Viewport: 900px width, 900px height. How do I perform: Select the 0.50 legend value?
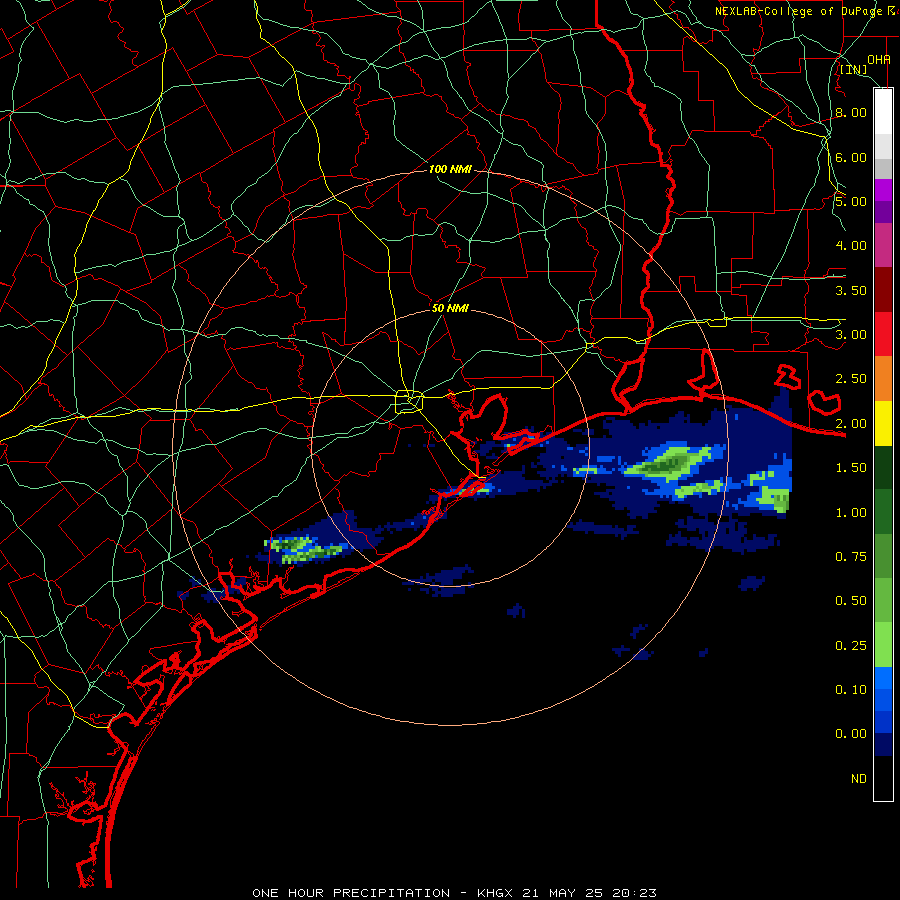(x=851, y=601)
